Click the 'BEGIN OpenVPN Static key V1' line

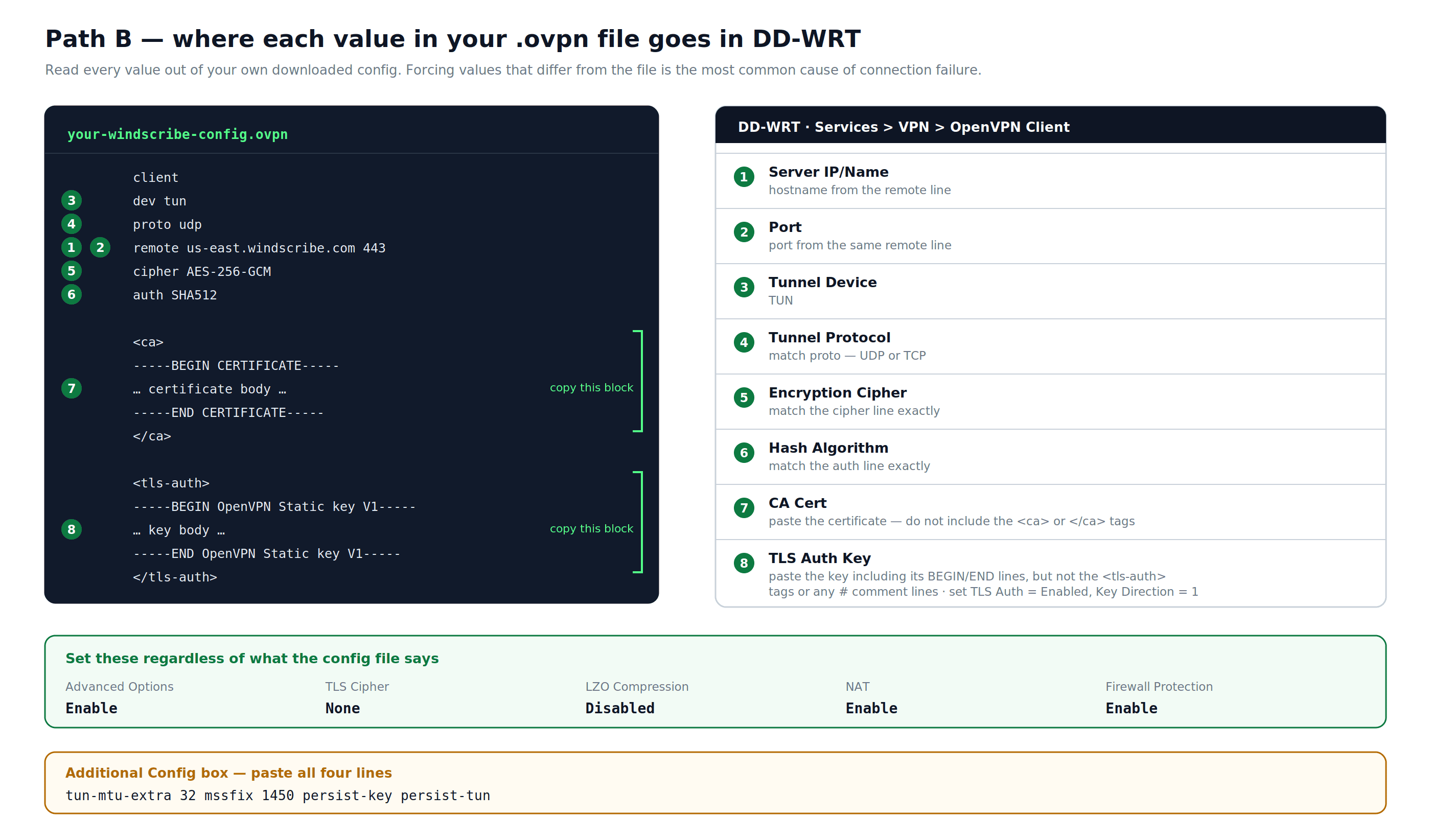274,507
